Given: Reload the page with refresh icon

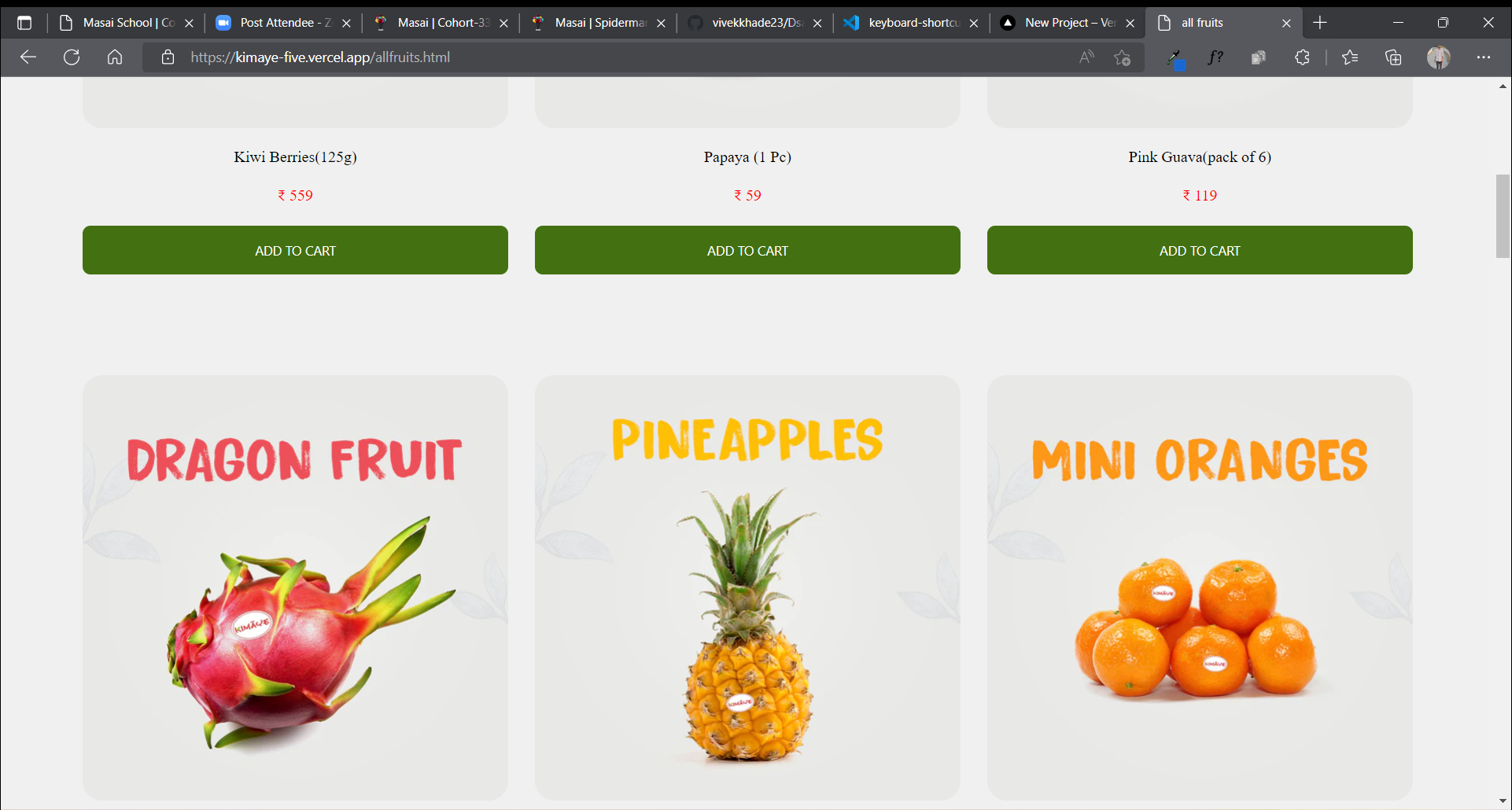Looking at the screenshot, I should point(72,57).
